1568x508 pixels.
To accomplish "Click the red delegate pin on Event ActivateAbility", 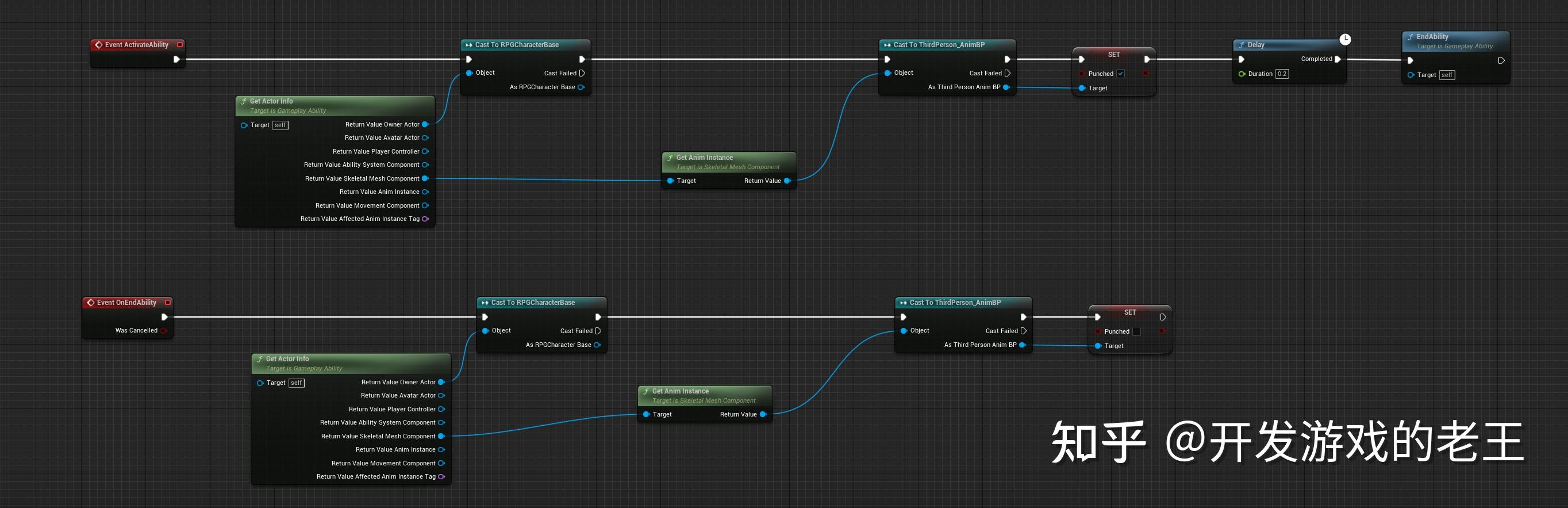I will (x=179, y=44).
